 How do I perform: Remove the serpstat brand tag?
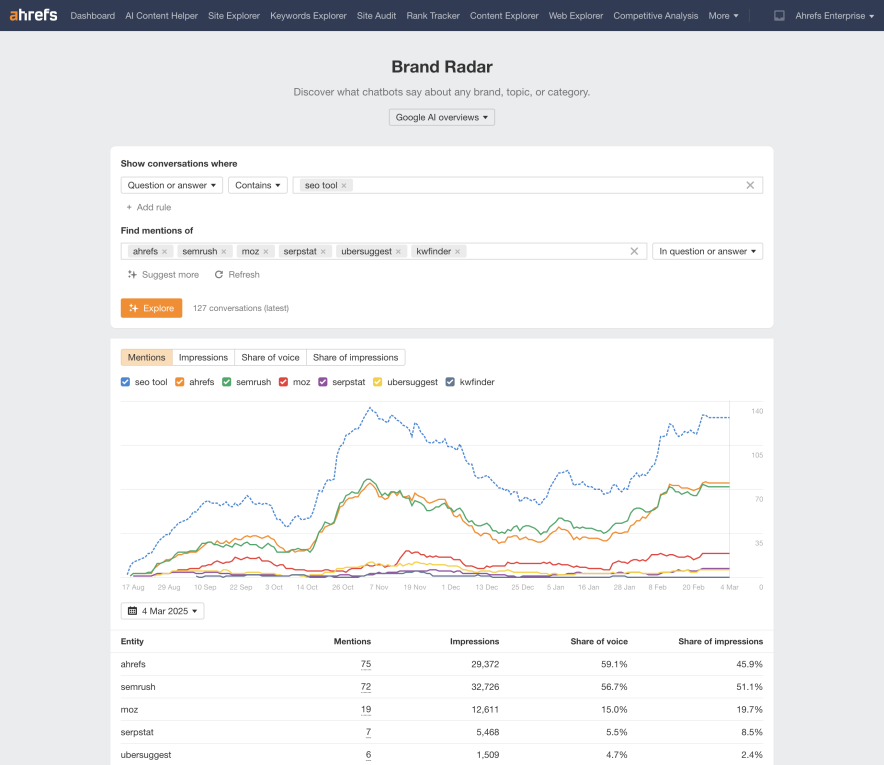pyautogui.click(x=323, y=251)
